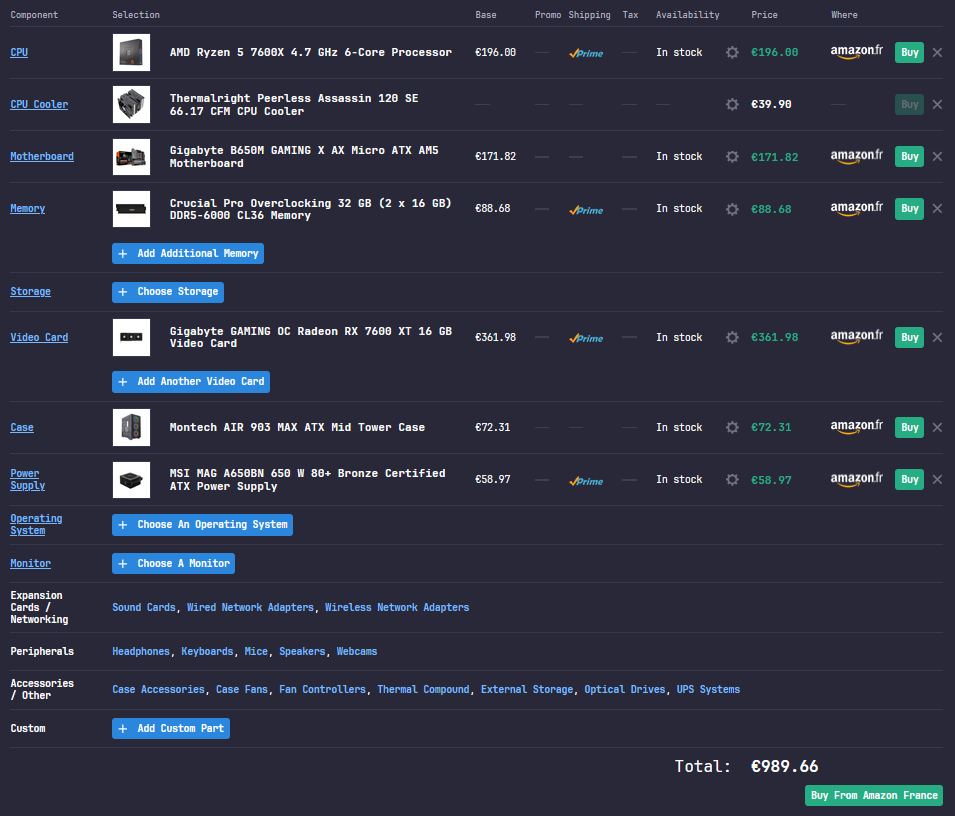Screen dimensions: 955x816
Task: Click the Prime shipping badge for the CPU
Action: [586, 53]
